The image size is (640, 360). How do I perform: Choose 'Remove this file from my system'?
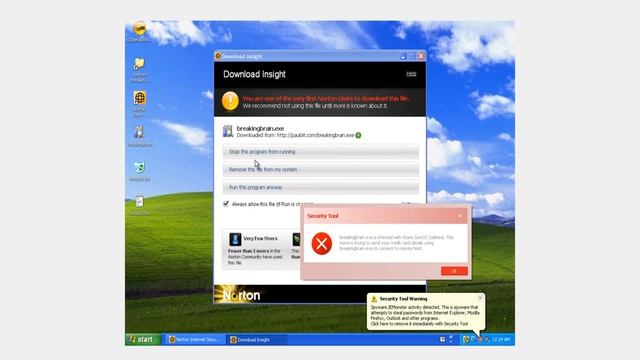[x=320, y=169]
